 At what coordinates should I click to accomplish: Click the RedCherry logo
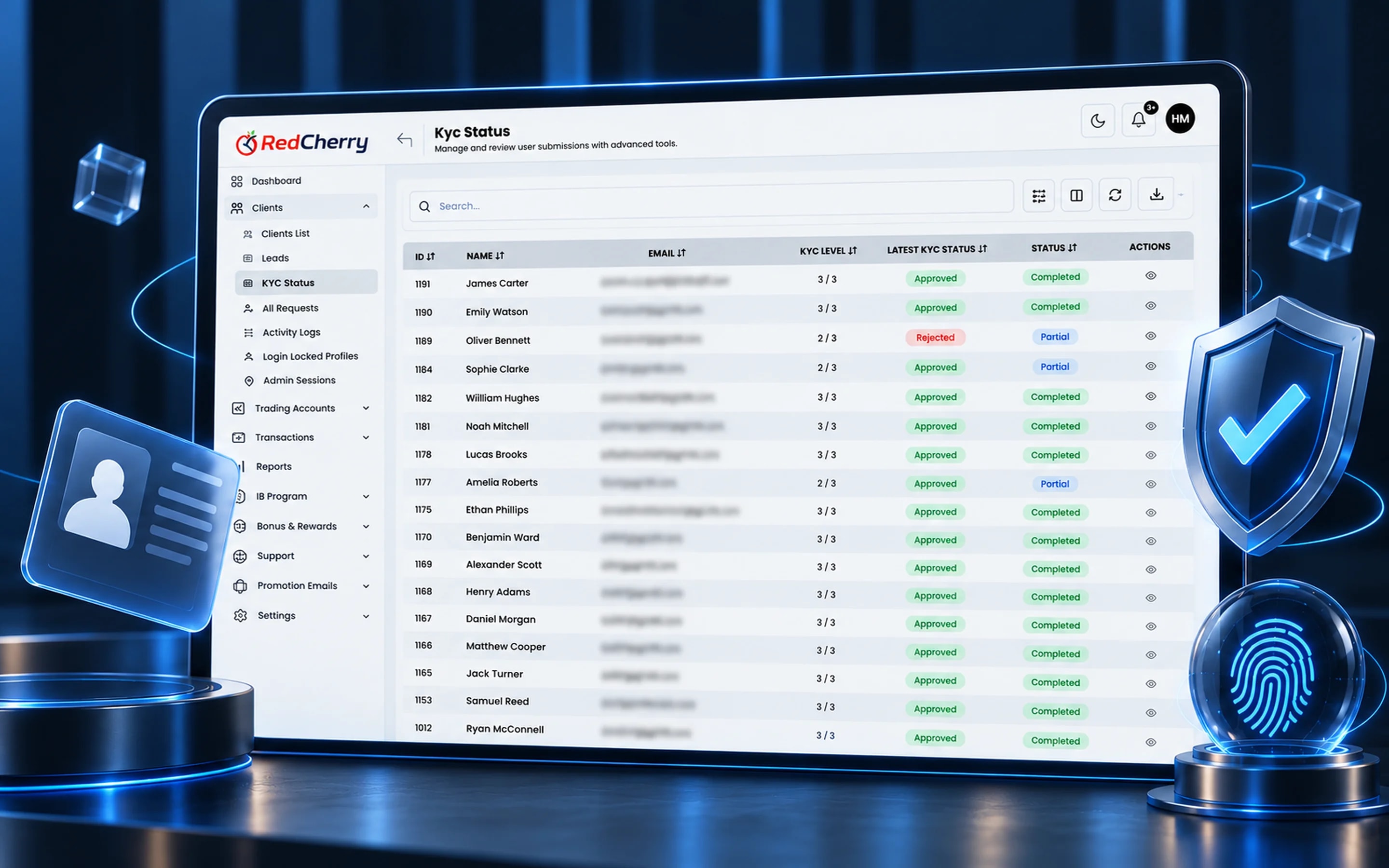pos(302,142)
